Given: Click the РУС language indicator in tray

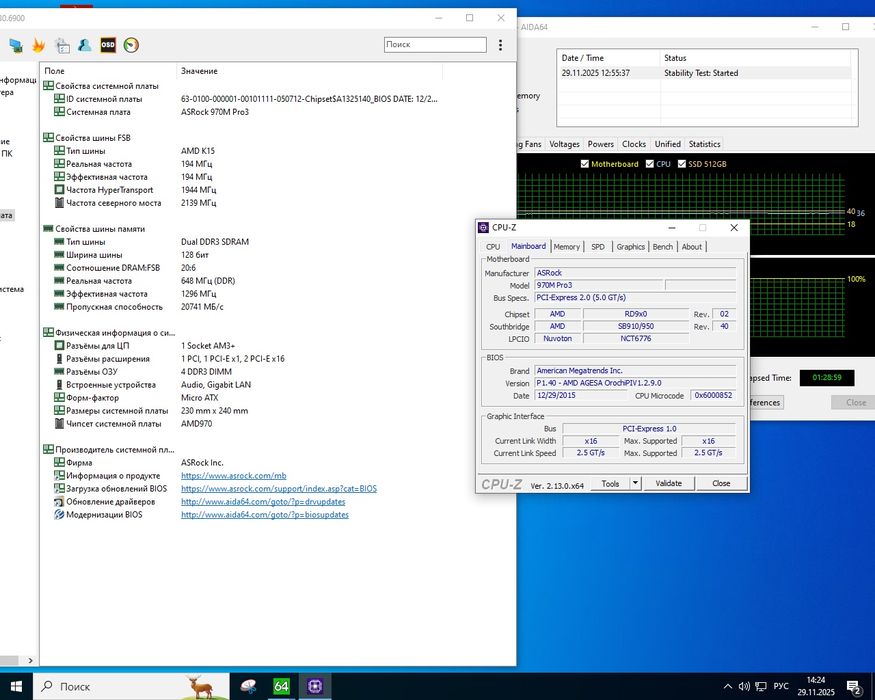Looking at the screenshot, I should click(x=781, y=686).
